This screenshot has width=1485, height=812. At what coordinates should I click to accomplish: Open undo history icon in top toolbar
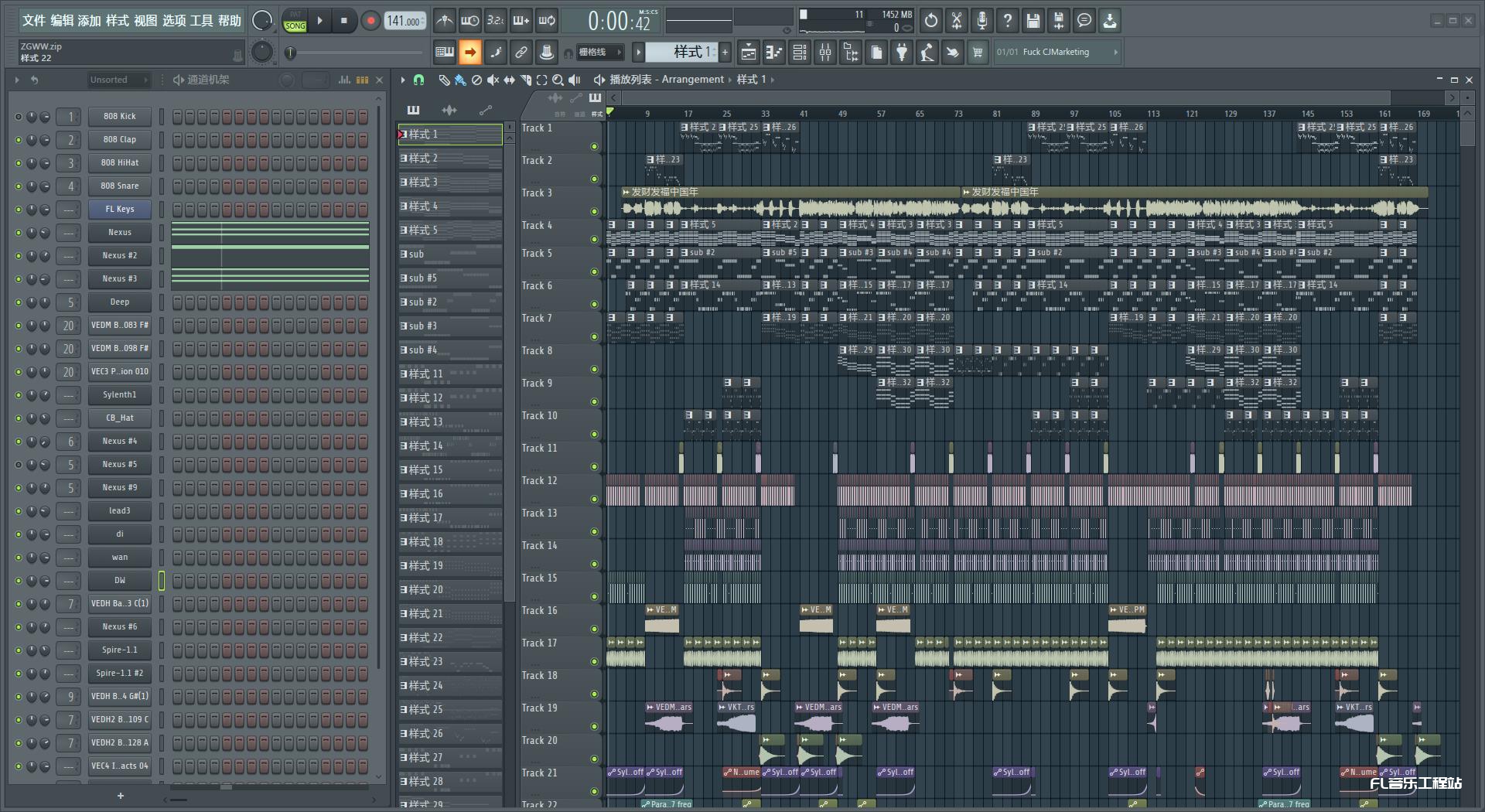coord(931,21)
